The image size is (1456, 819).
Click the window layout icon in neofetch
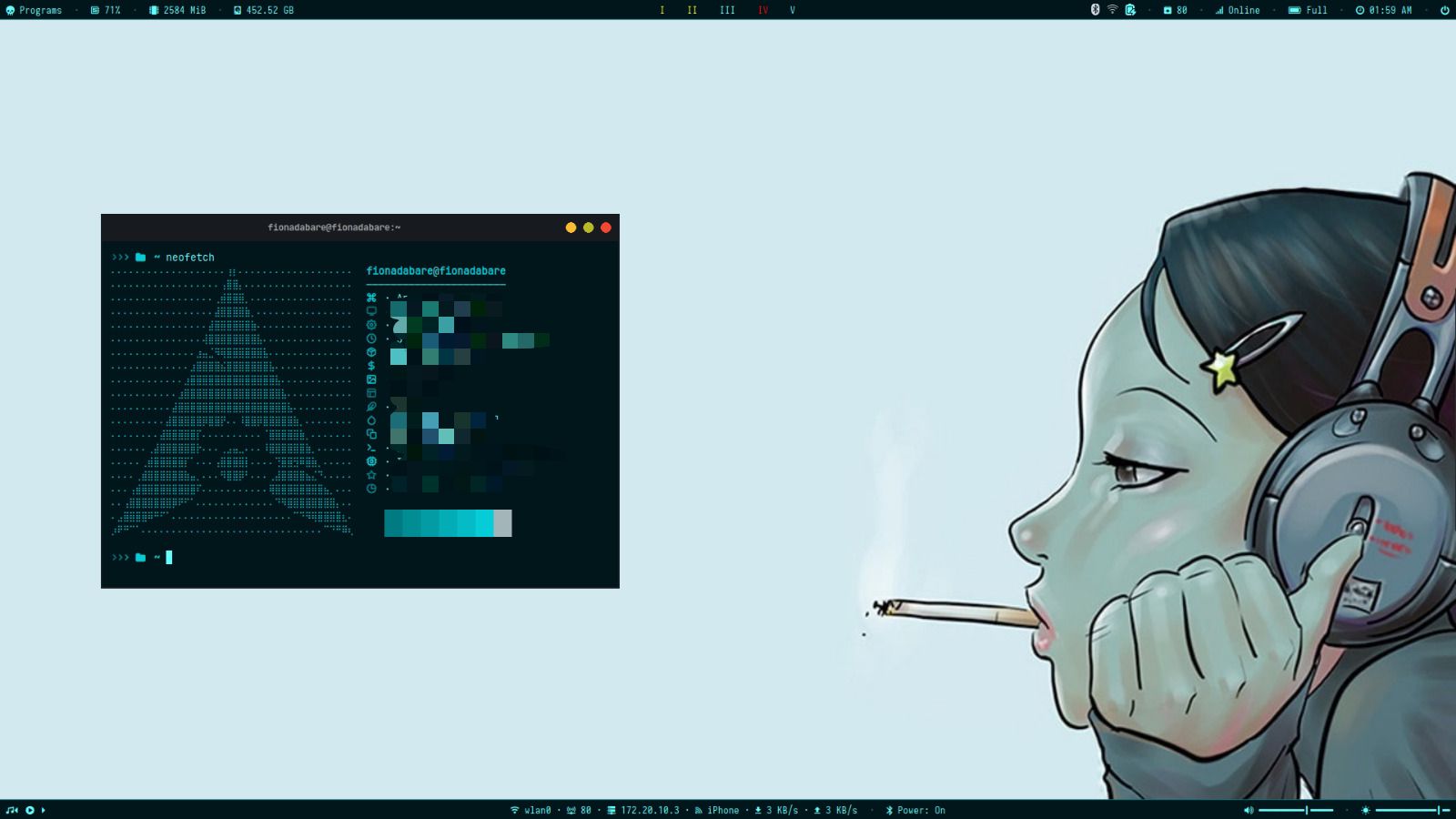371,393
